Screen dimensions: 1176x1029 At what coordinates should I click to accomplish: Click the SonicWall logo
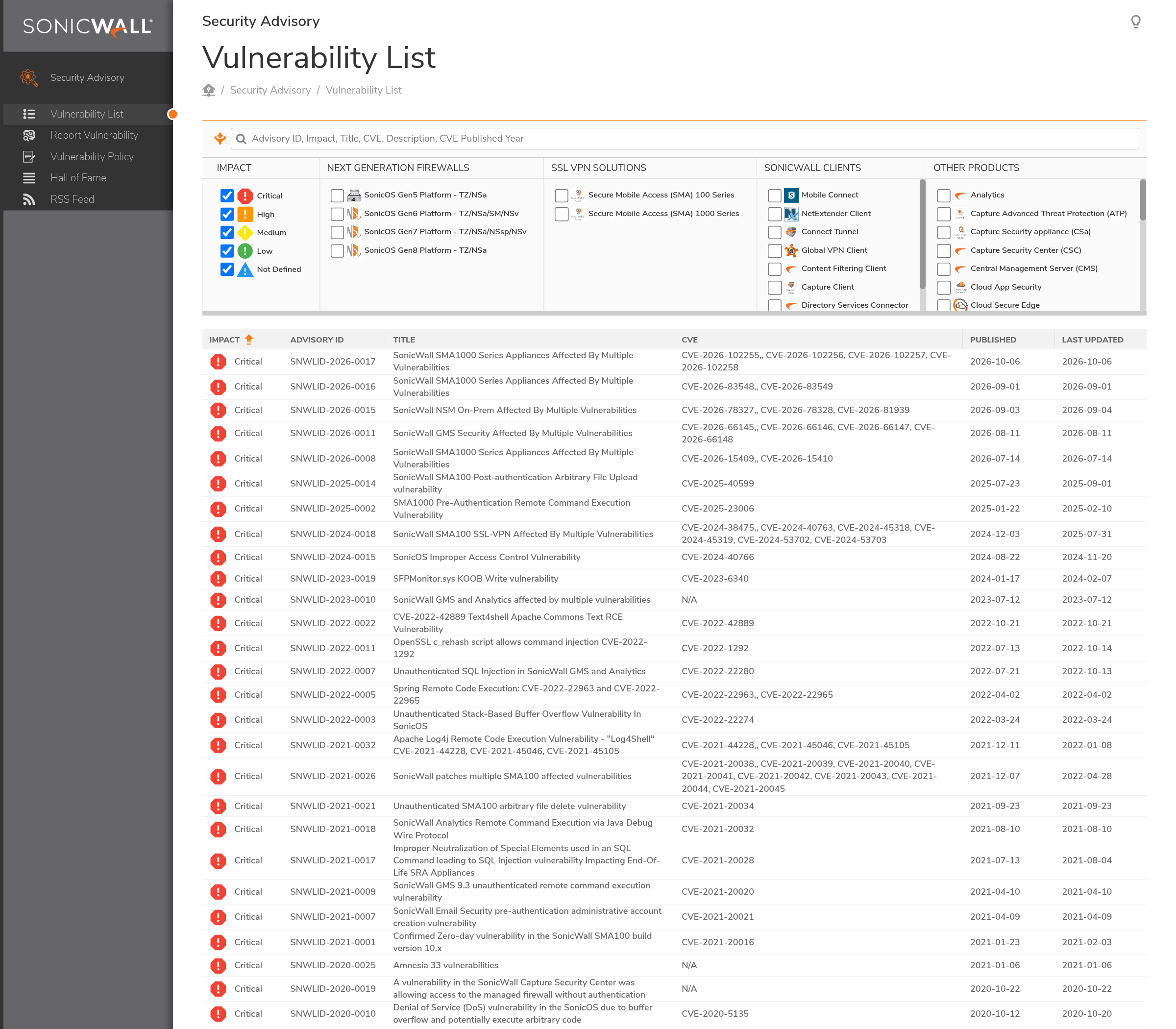(87, 26)
